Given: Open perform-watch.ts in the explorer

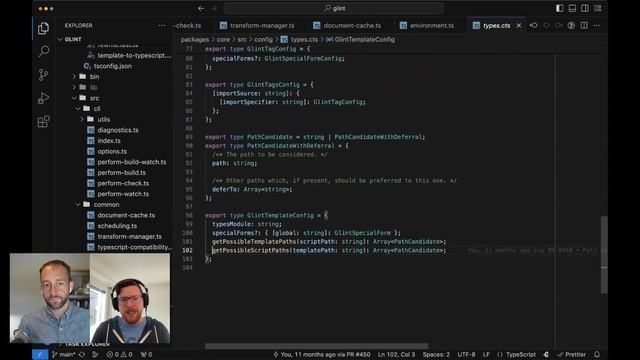Looking at the screenshot, I should click(123, 193).
